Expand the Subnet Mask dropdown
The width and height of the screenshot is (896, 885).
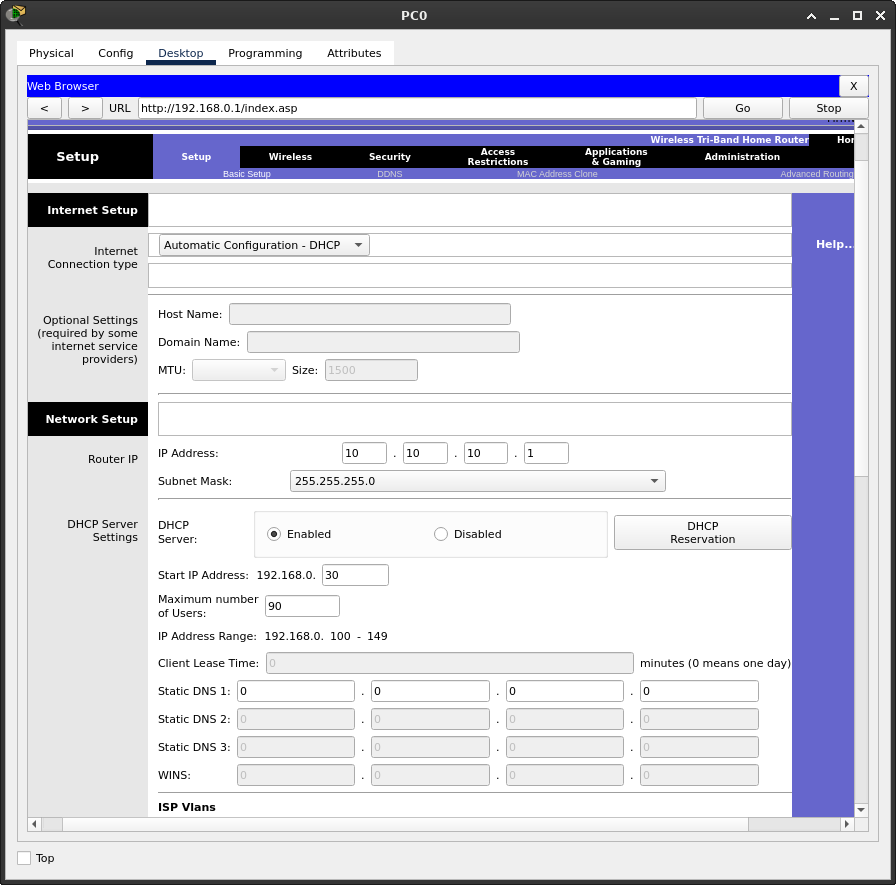(477, 481)
